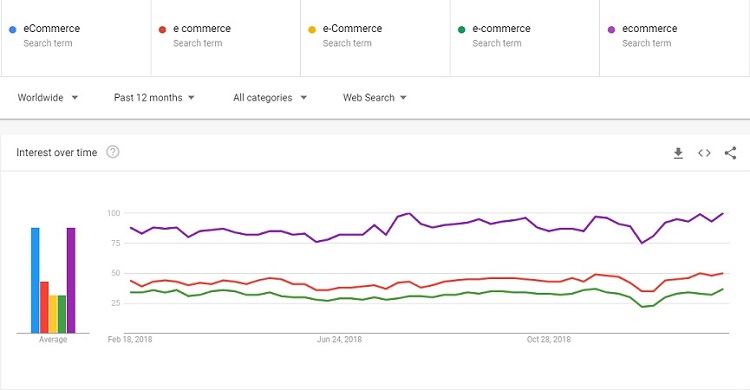The image size is (750, 390).
Task: Expand the Past 12 months time range
Action: pos(154,98)
